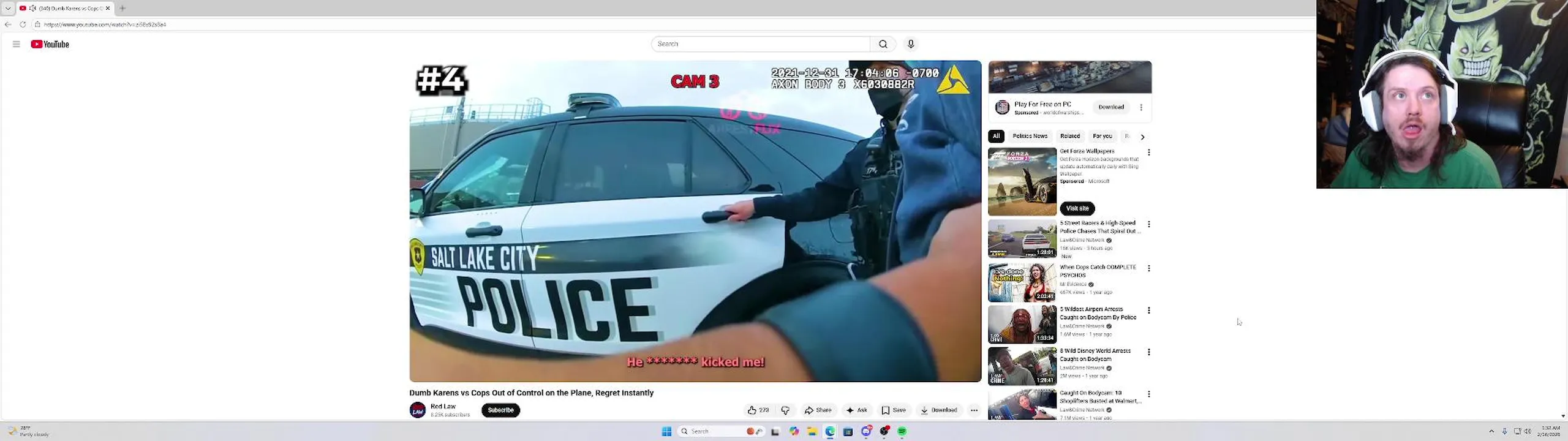Select the For you filter chip
Screen dimensions: 1568x441
1102,136
